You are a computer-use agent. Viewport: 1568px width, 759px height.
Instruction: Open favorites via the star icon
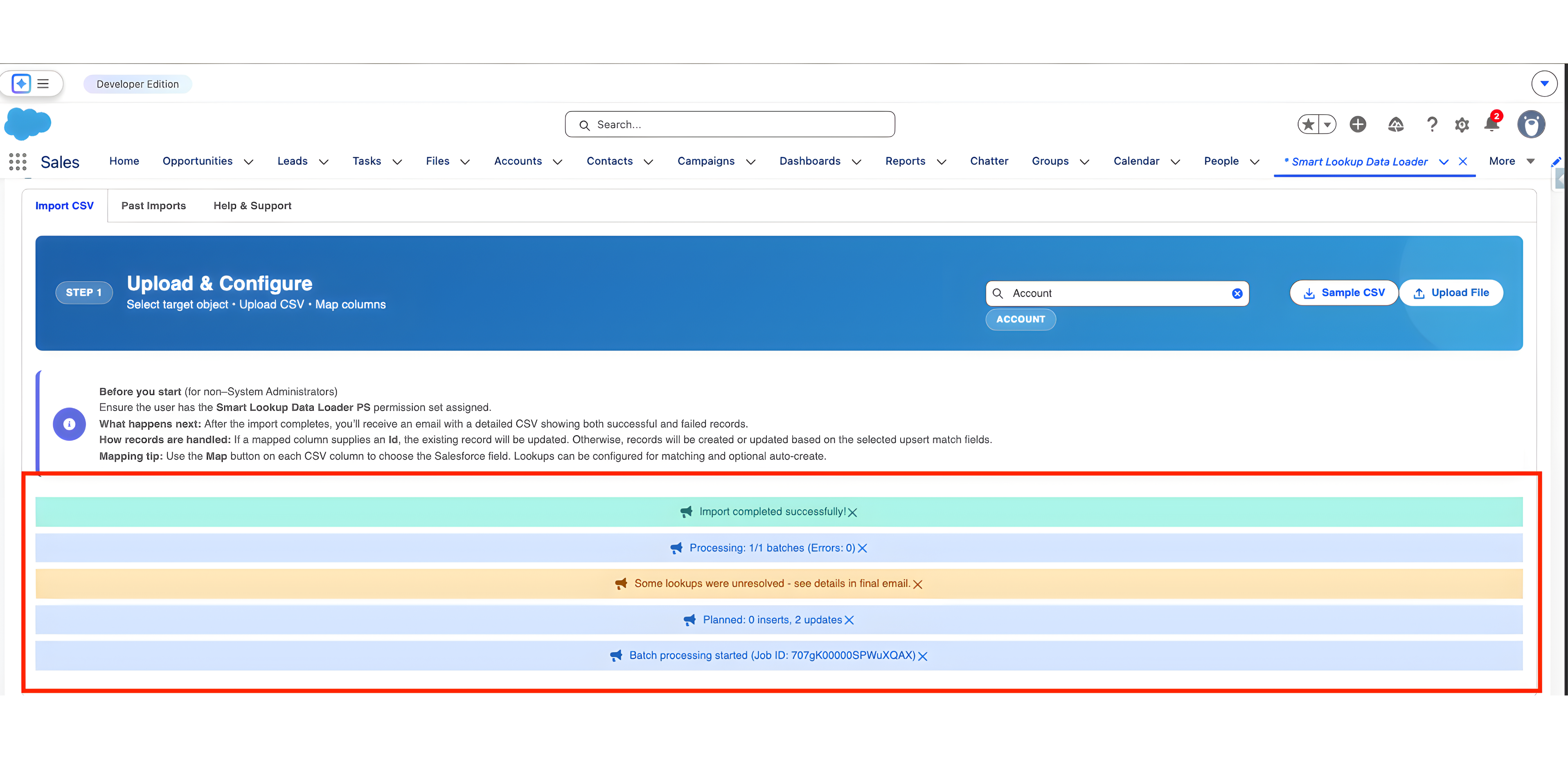point(1308,124)
